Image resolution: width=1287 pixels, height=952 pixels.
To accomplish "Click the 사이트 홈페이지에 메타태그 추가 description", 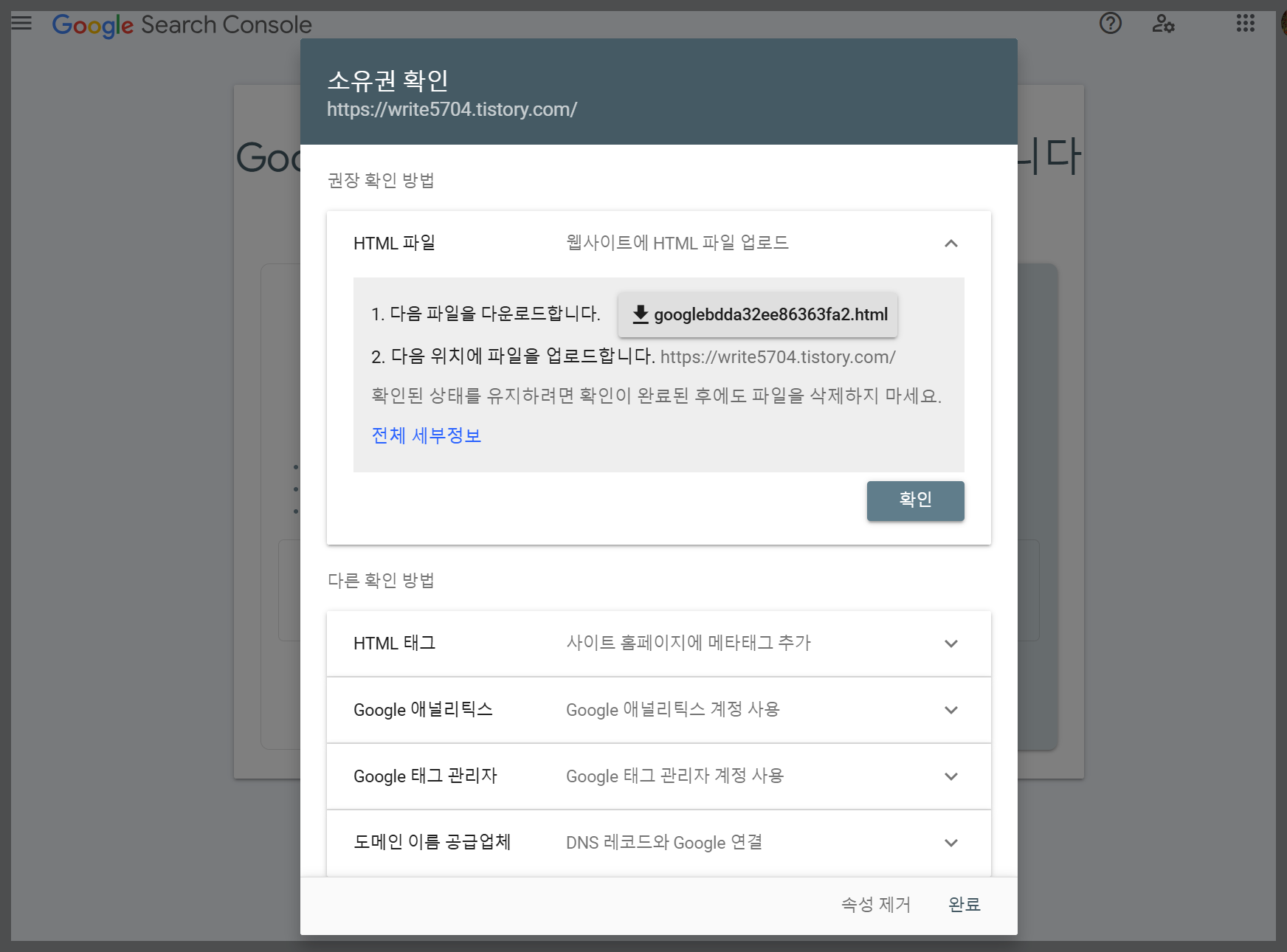I will click(x=689, y=643).
